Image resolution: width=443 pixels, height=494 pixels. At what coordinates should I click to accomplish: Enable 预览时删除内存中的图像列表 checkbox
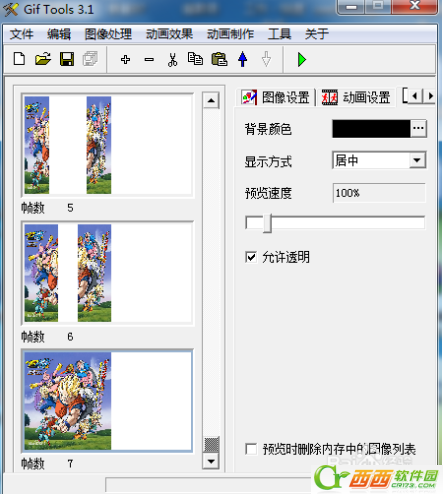click(251, 449)
